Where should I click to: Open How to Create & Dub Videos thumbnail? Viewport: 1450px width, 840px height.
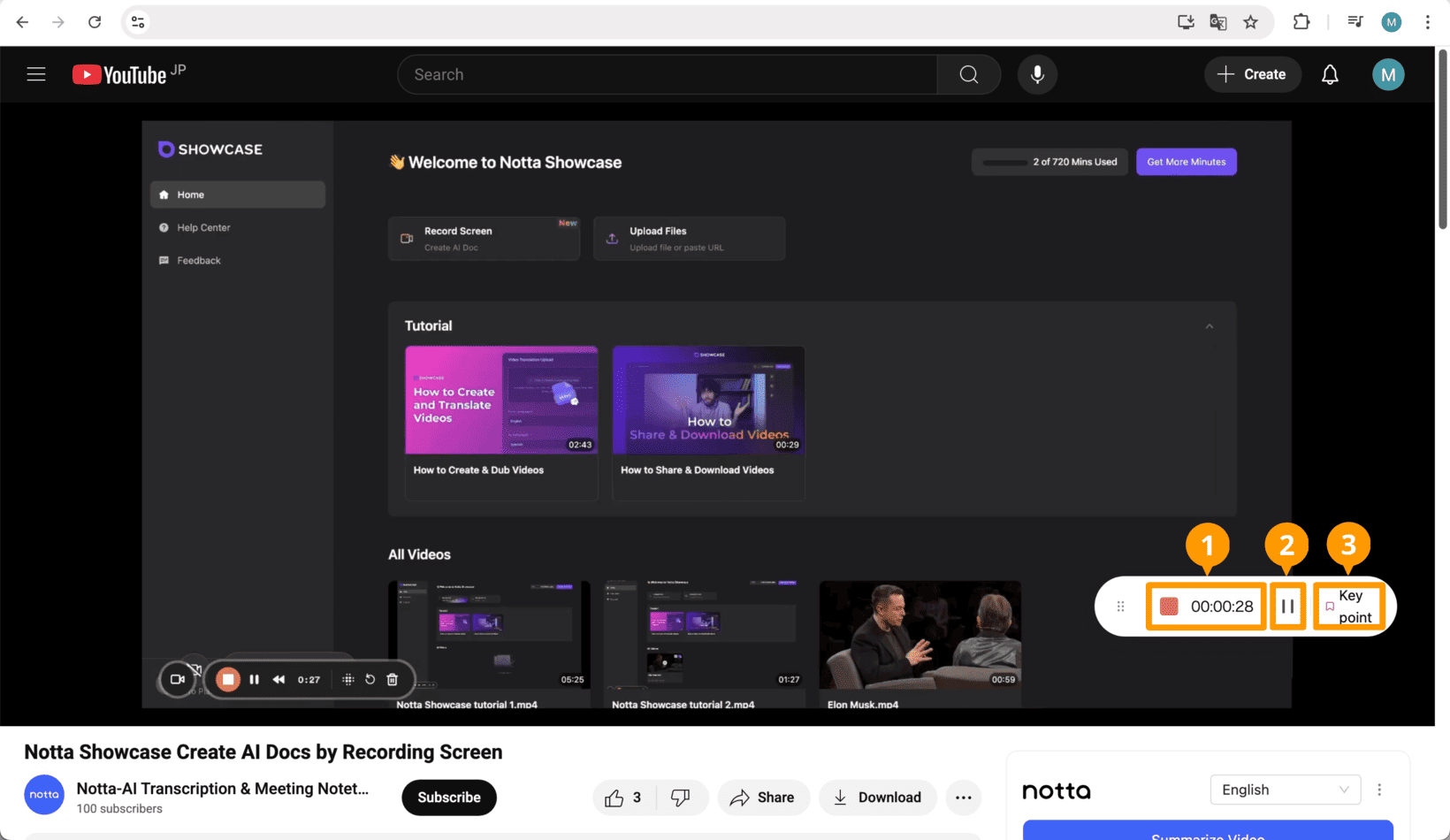pyautogui.click(x=501, y=400)
